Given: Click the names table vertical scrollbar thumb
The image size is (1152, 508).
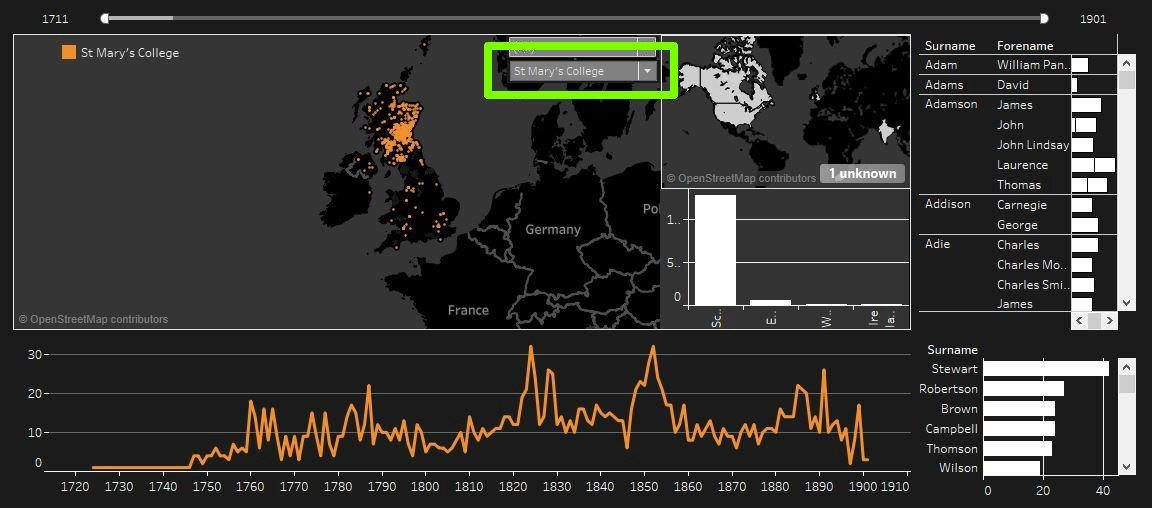Looking at the screenshot, I should [1126, 81].
